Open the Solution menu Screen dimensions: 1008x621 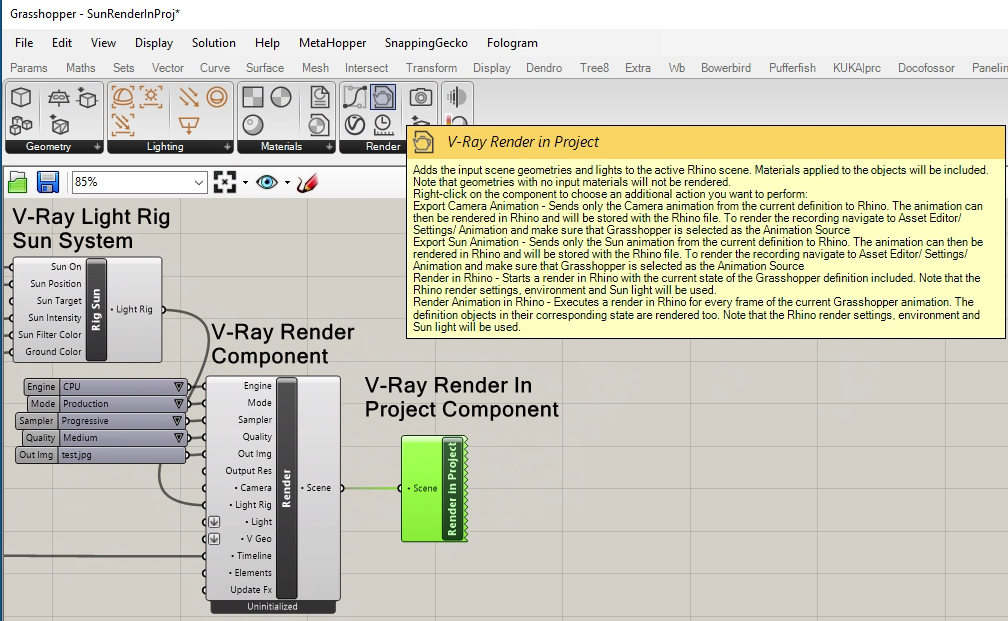[213, 43]
